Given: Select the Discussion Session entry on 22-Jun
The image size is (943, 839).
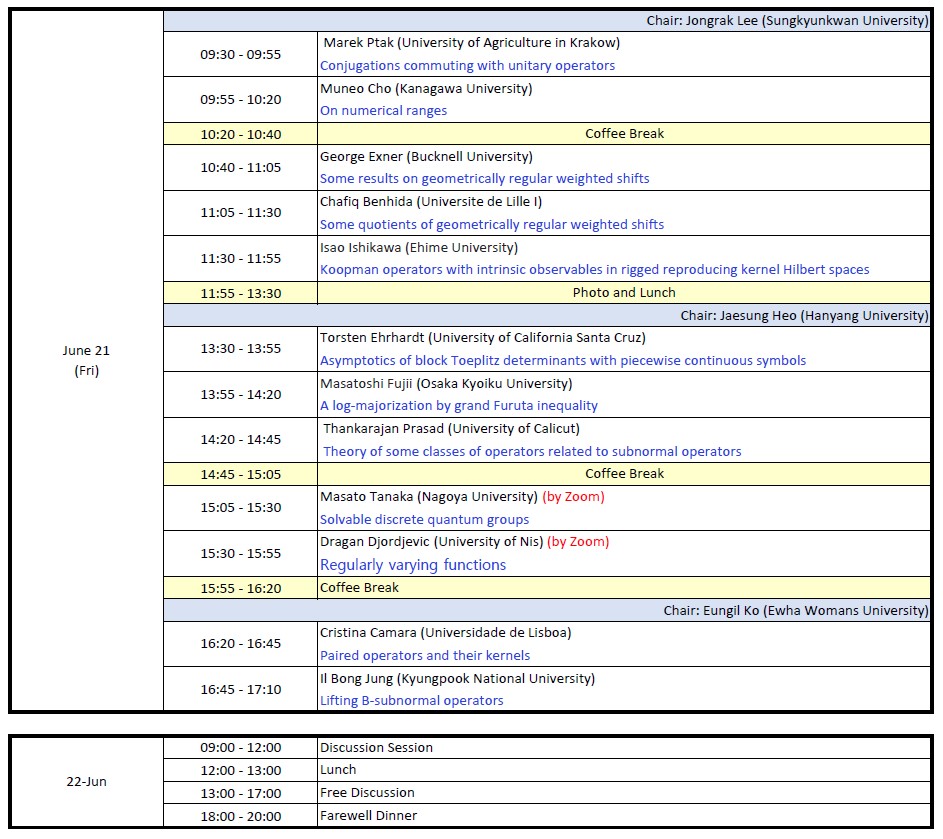Looking at the screenshot, I should point(378,747).
